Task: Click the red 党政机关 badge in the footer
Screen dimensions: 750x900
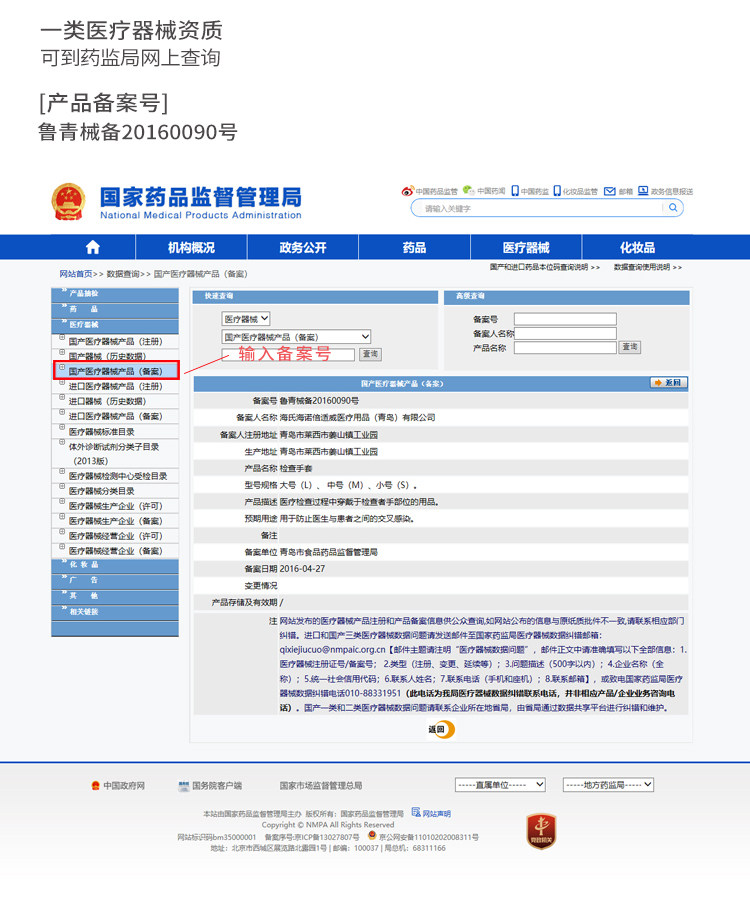Action: tap(541, 831)
